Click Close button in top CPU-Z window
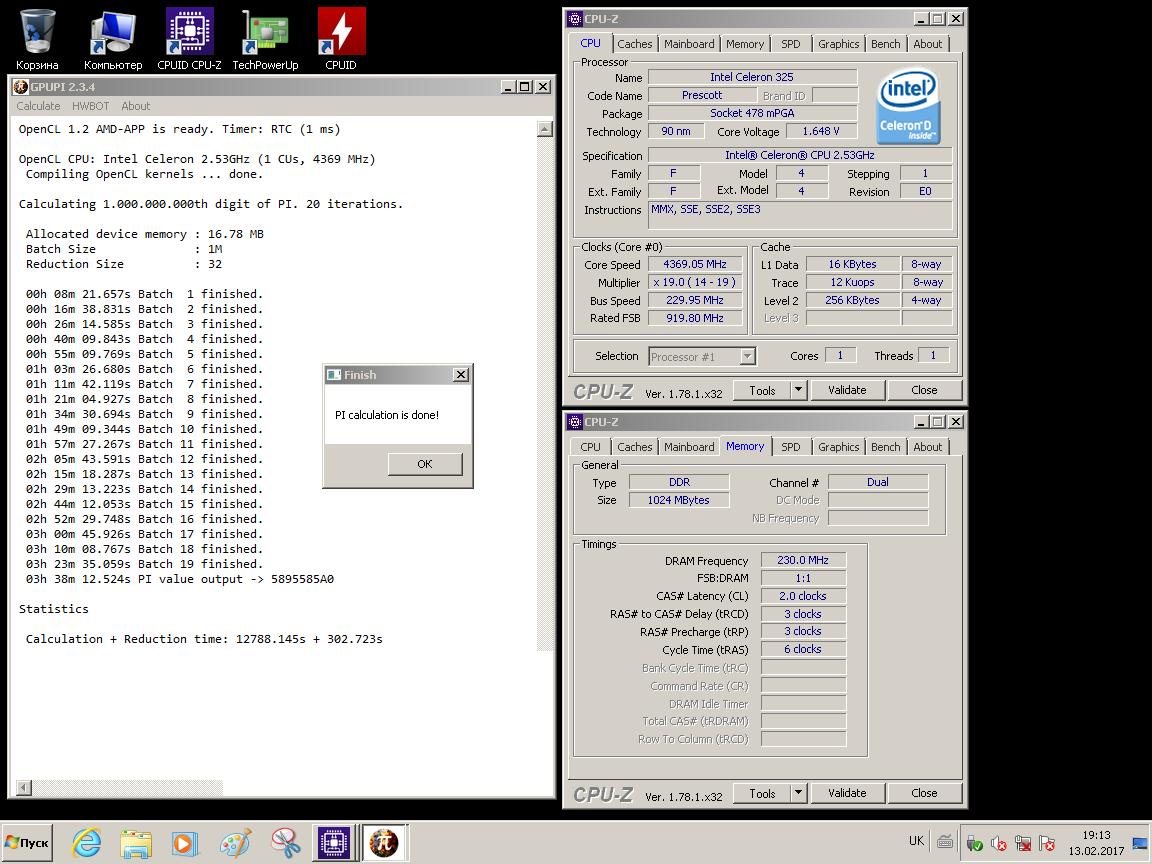 coord(924,390)
